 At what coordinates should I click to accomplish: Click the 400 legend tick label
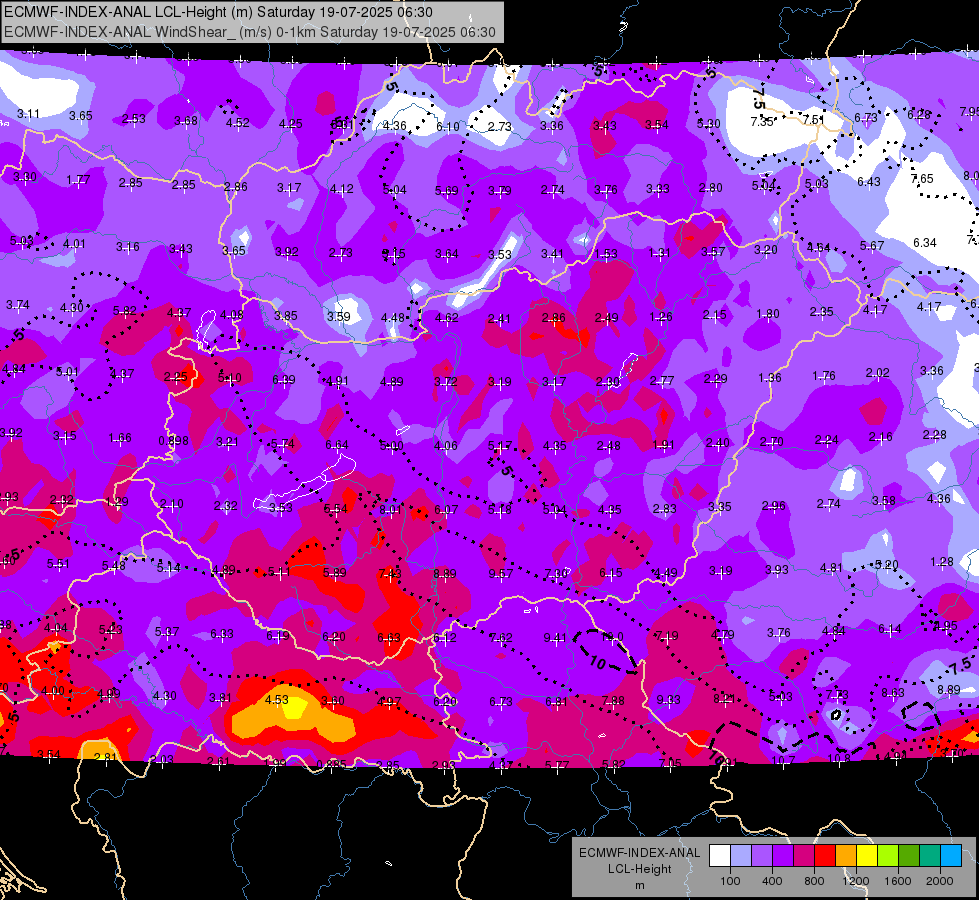(772, 881)
